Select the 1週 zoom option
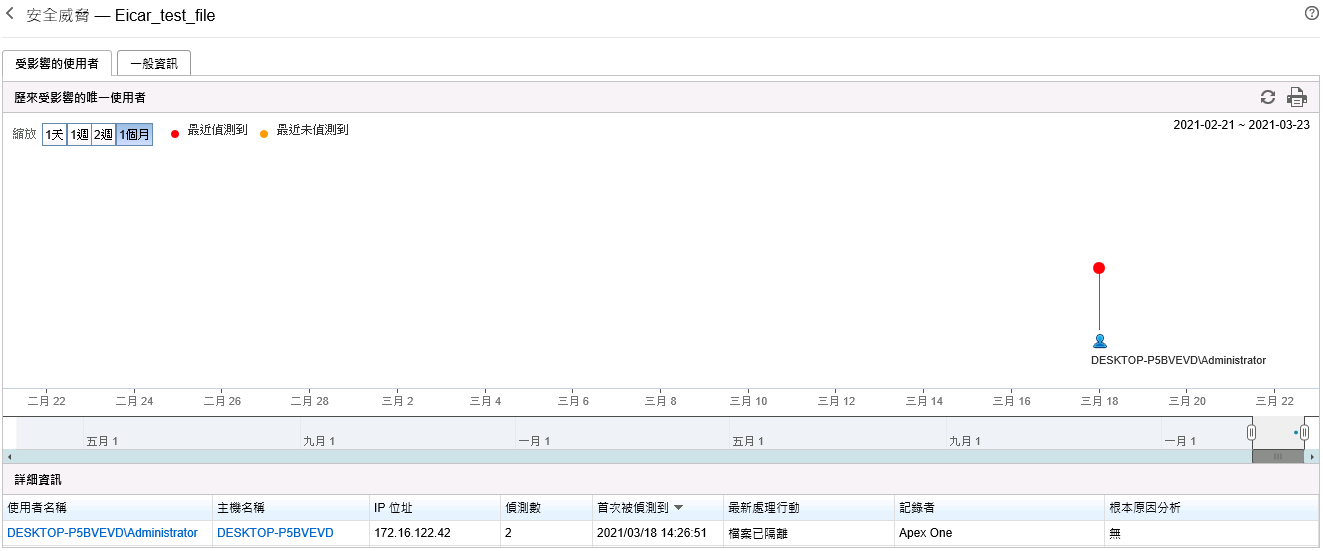Viewport: 1323px width, 551px height. [x=79, y=135]
